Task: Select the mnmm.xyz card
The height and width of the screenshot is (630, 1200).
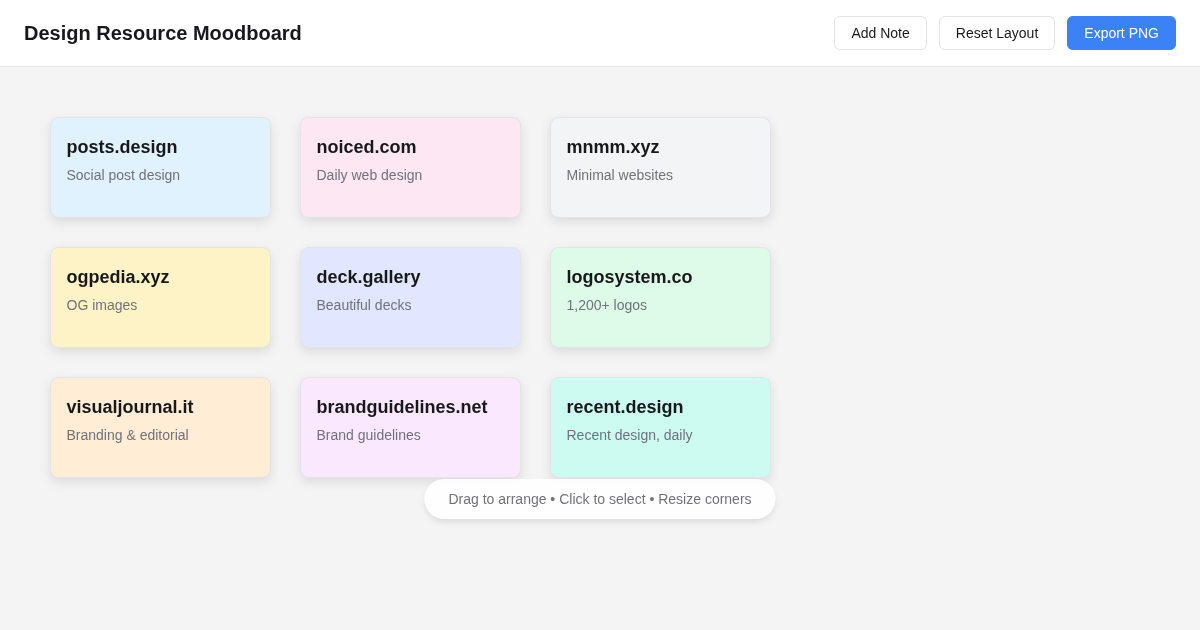Action: coord(660,168)
